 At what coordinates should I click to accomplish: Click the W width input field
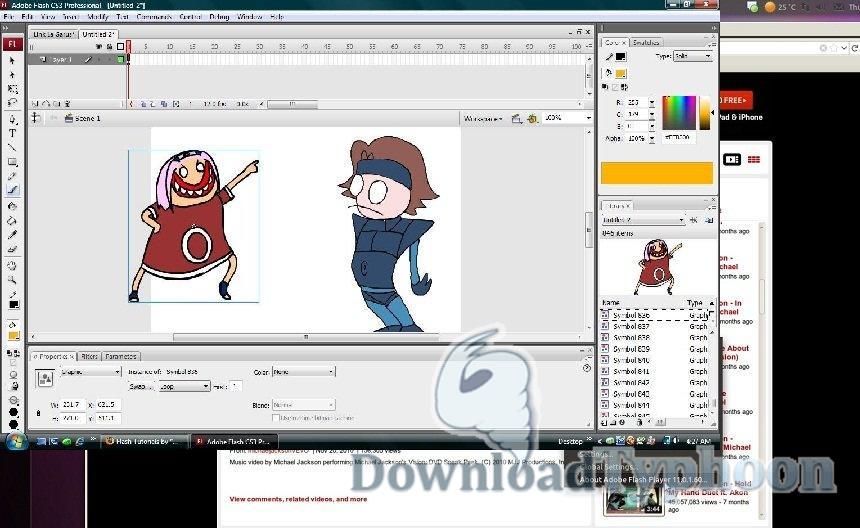coord(73,404)
